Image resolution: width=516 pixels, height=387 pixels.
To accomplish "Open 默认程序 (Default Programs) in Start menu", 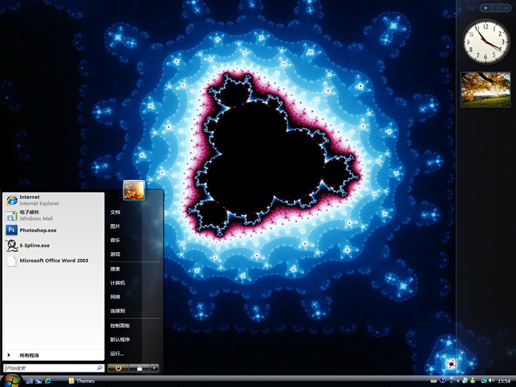I will [120, 339].
